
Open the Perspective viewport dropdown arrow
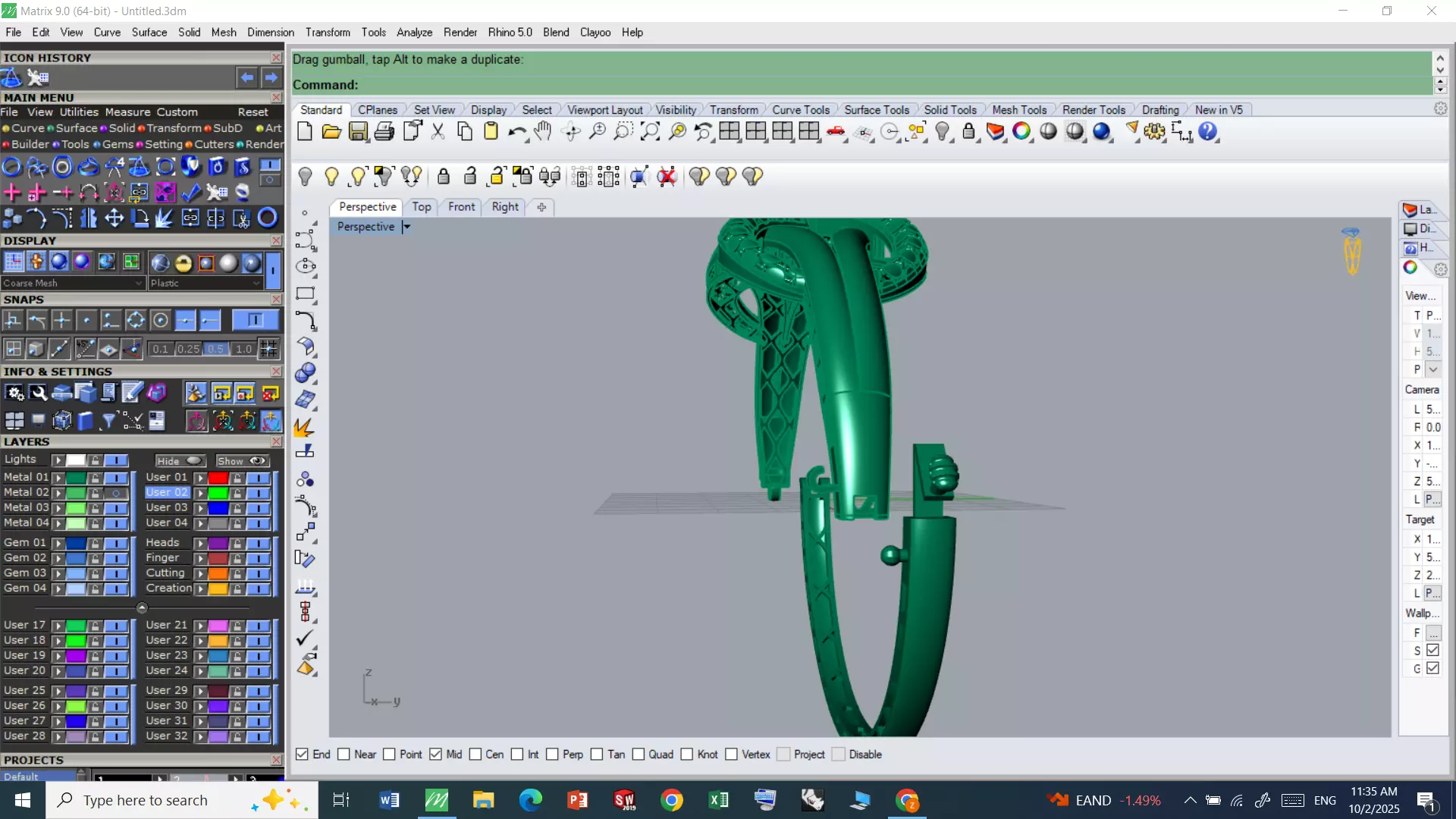coord(406,227)
